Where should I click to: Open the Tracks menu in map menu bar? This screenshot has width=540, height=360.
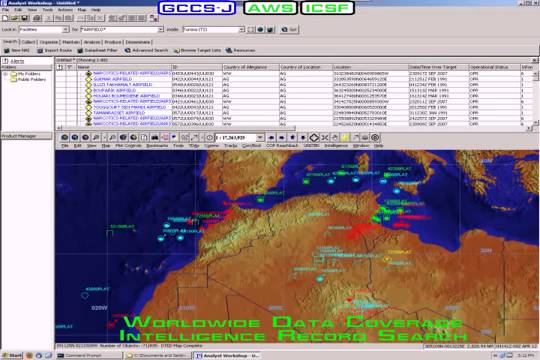(230, 146)
